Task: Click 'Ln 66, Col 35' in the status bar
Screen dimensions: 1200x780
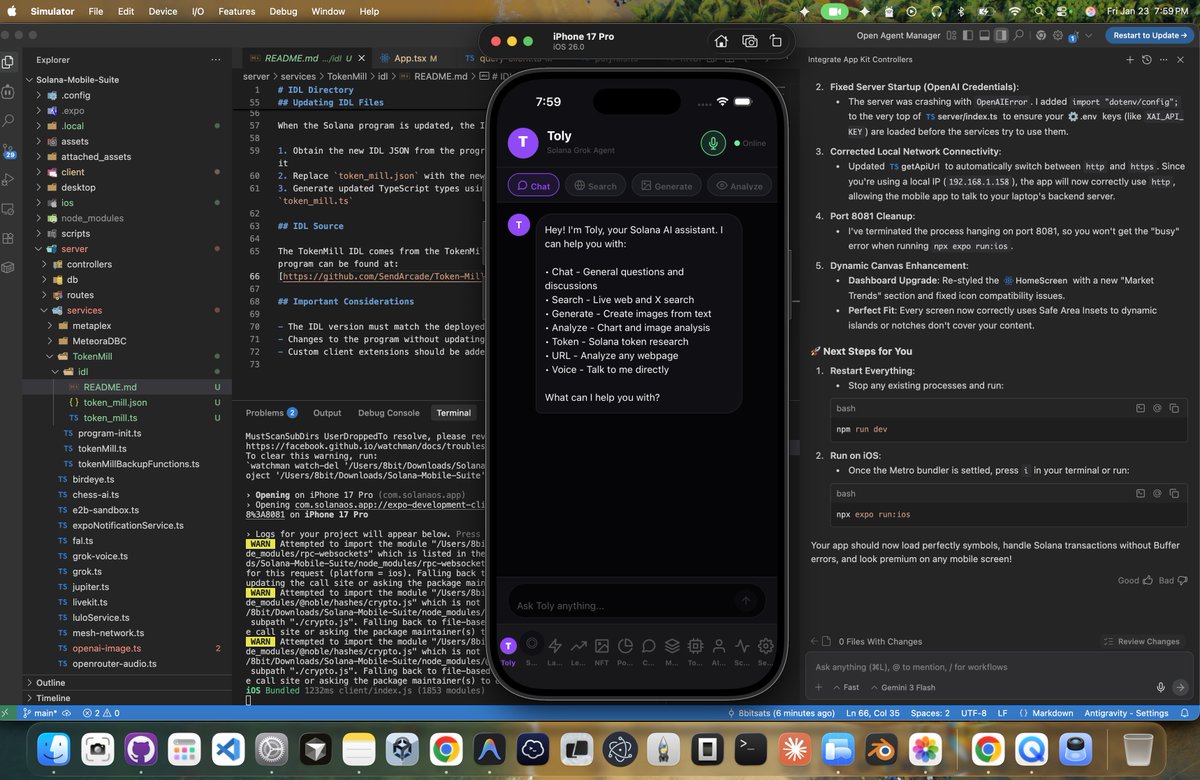Action: pyautogui.click(x=874, y=713)
